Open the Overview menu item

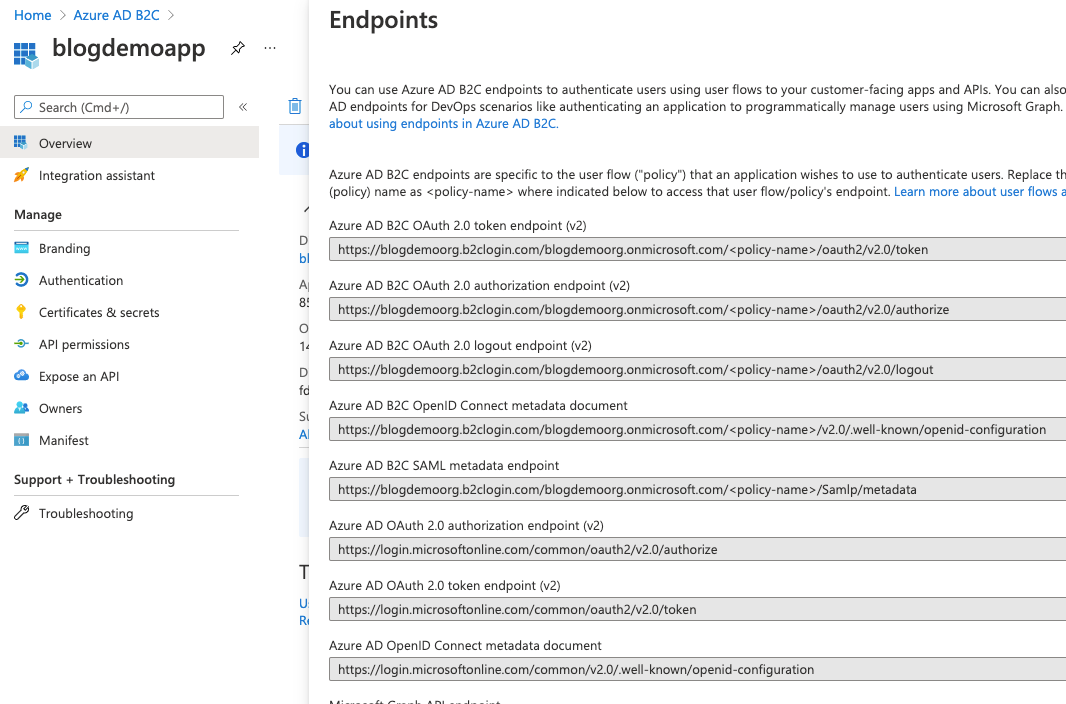(x=65, y=143)
